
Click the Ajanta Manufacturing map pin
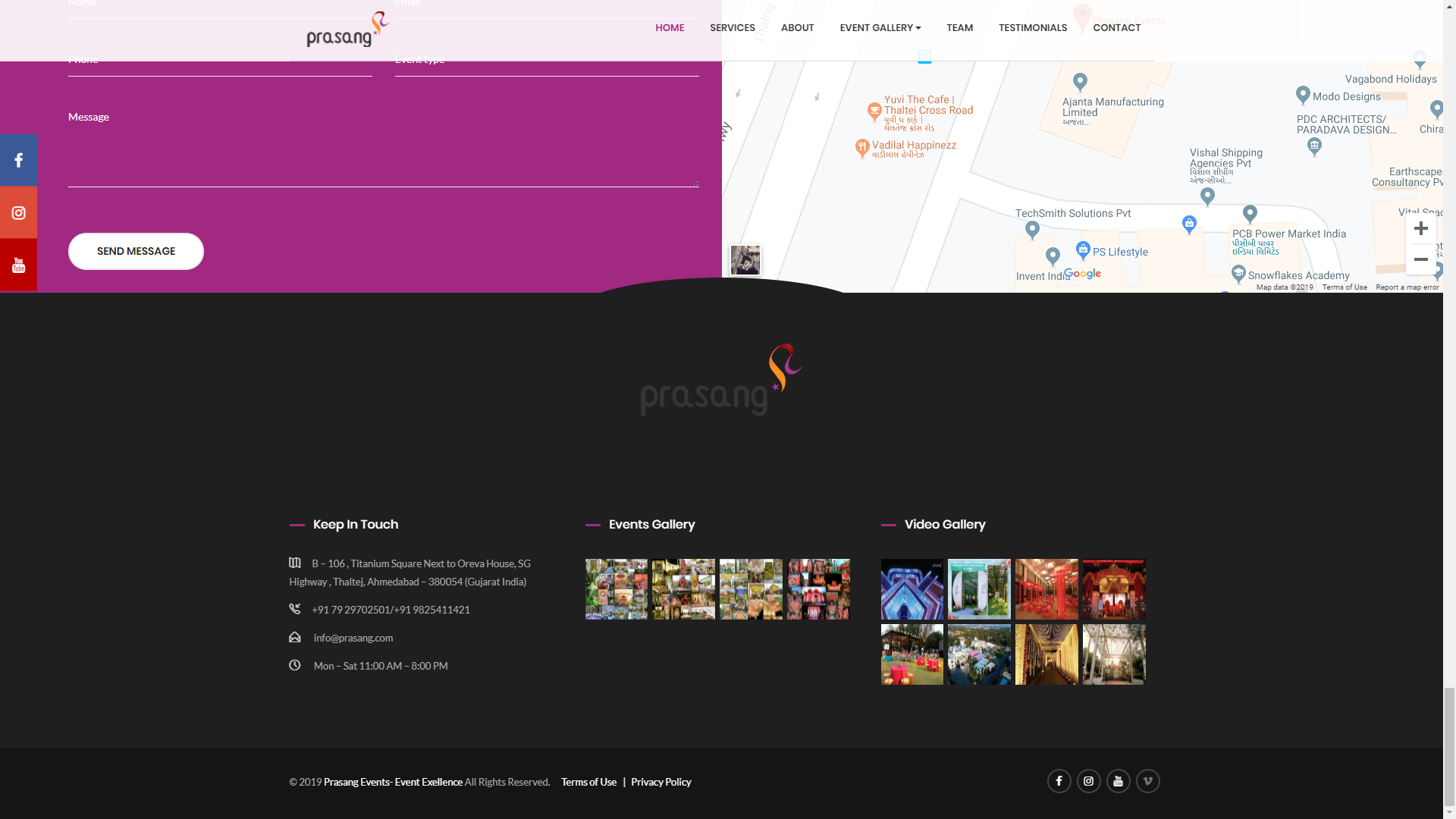pos(1081,81)
